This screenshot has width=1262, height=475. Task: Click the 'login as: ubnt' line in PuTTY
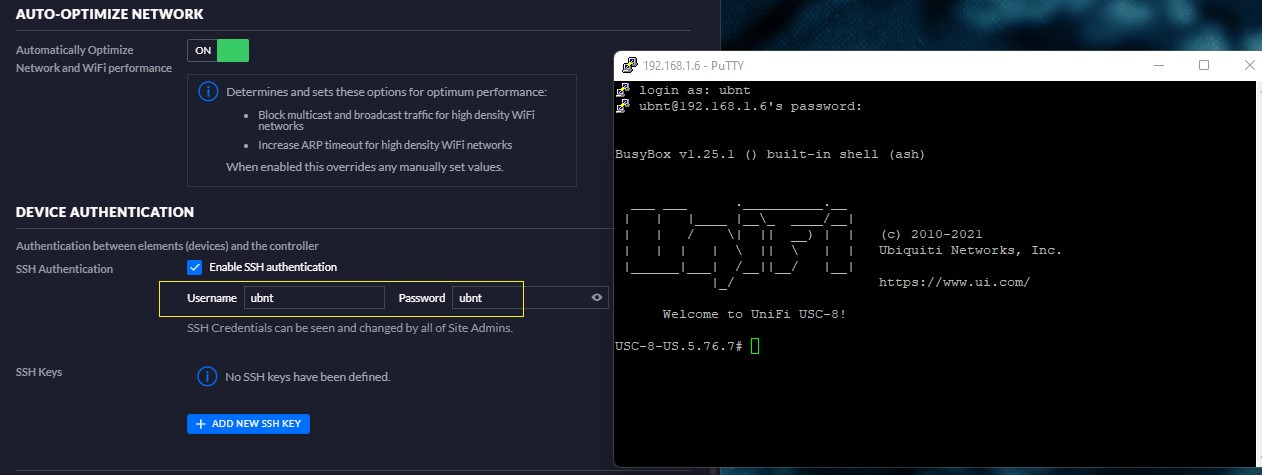click(694, 90)
